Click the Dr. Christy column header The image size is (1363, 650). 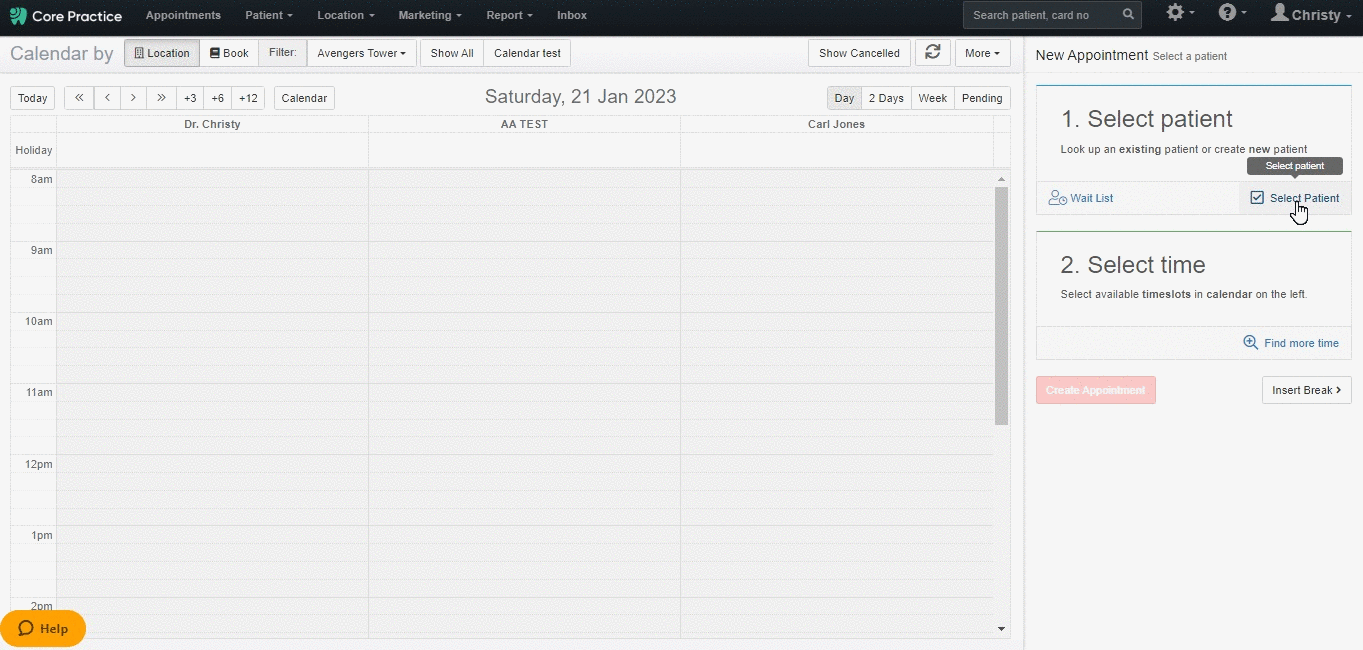(x=212, y=124)
